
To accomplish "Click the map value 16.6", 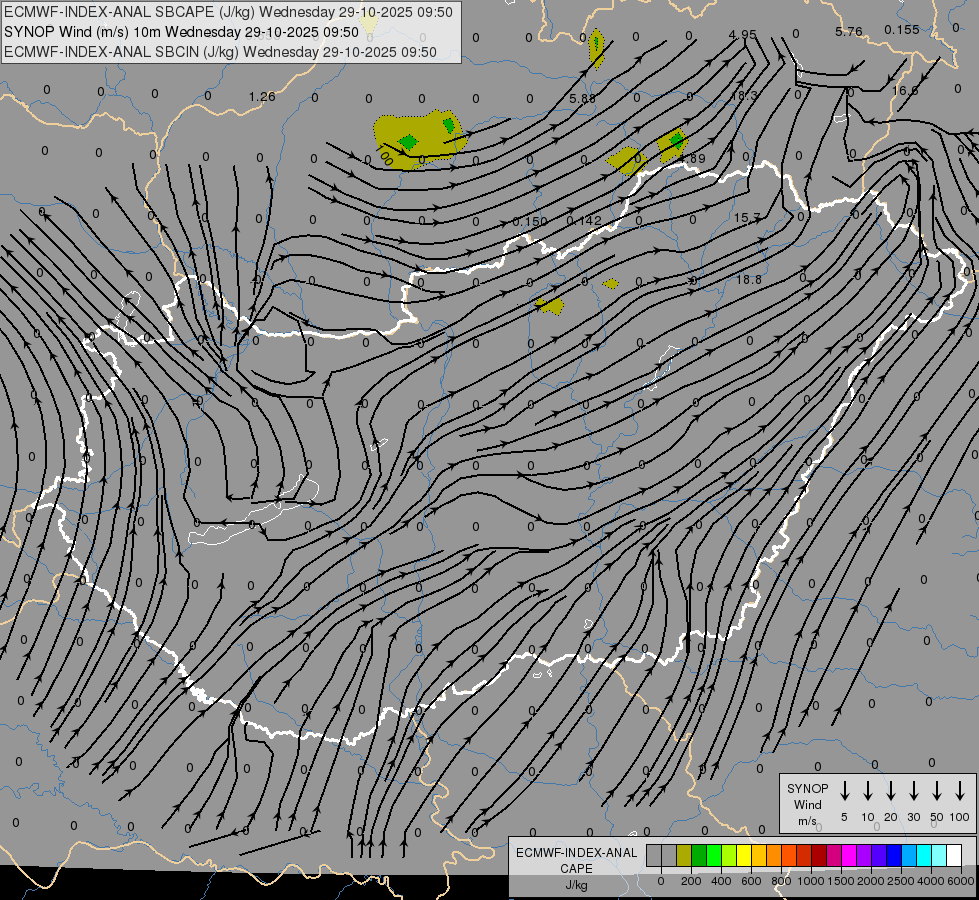I will (x=905, y=91).
